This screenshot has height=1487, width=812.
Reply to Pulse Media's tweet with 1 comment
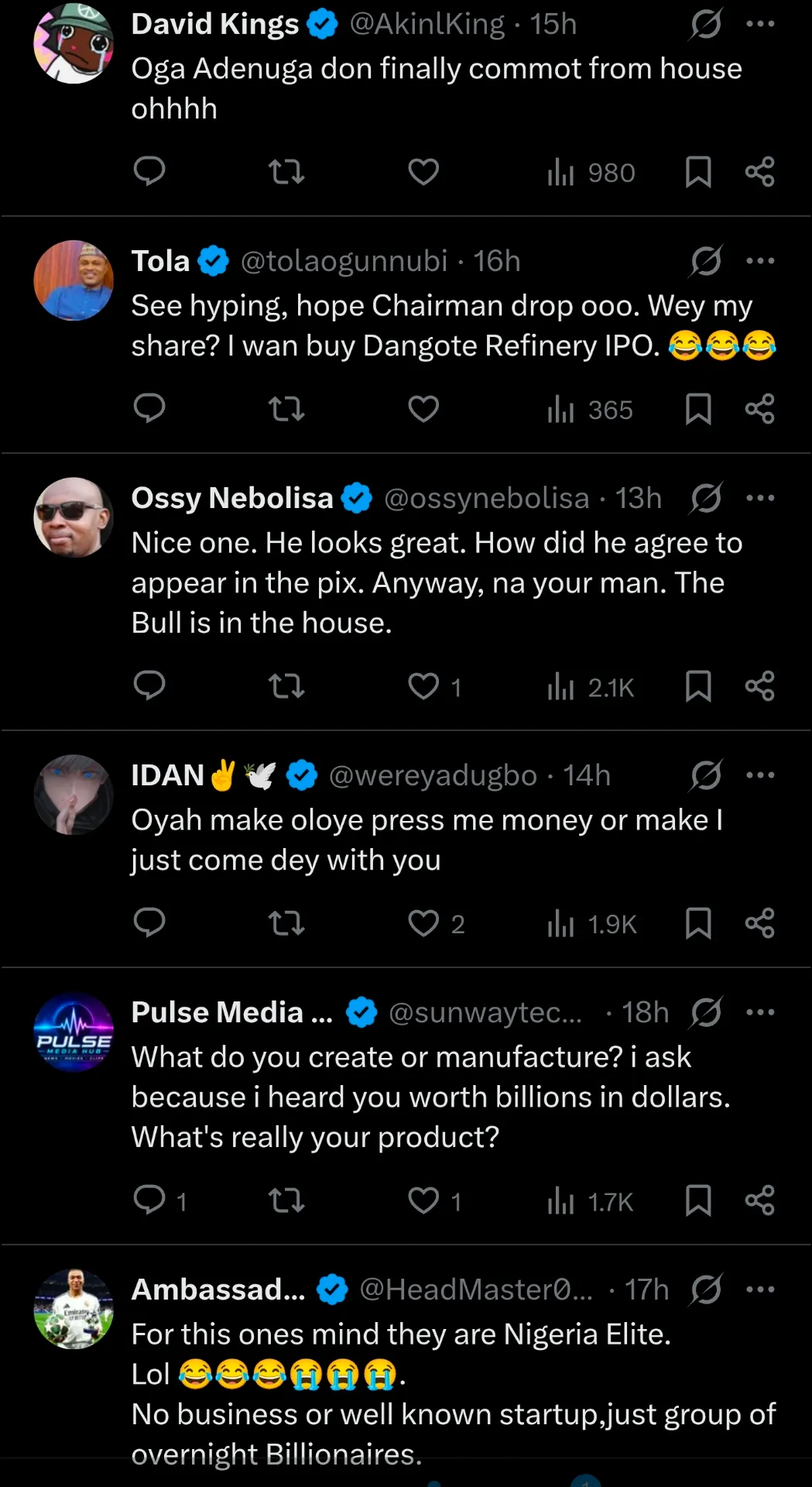coord(160,1200)
